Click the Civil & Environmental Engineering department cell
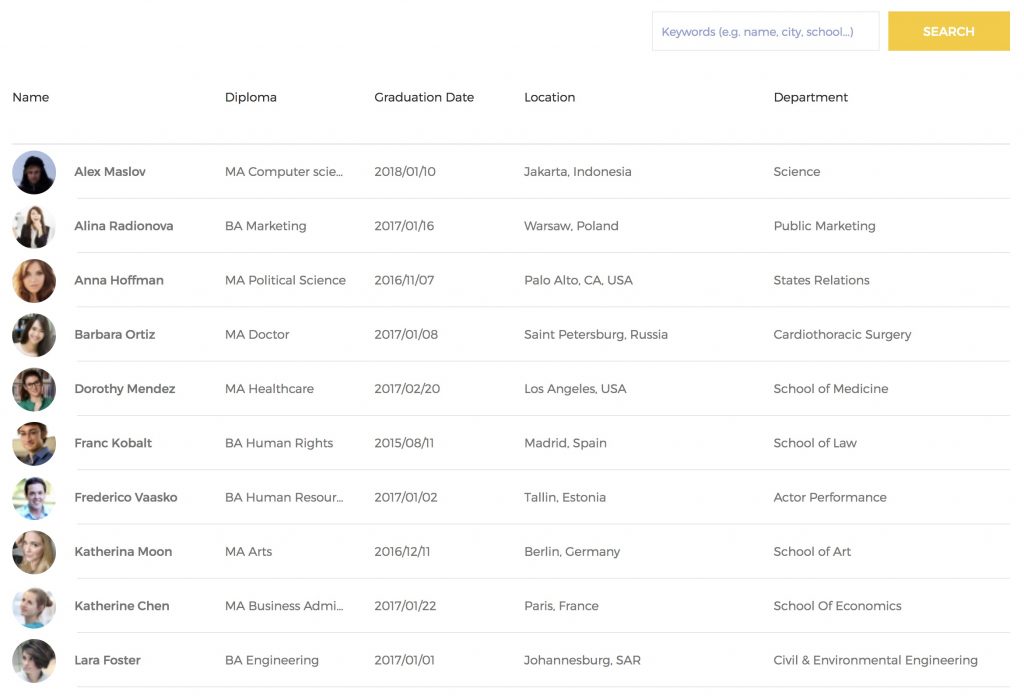1024x696 pixels. tap(875, 659)
